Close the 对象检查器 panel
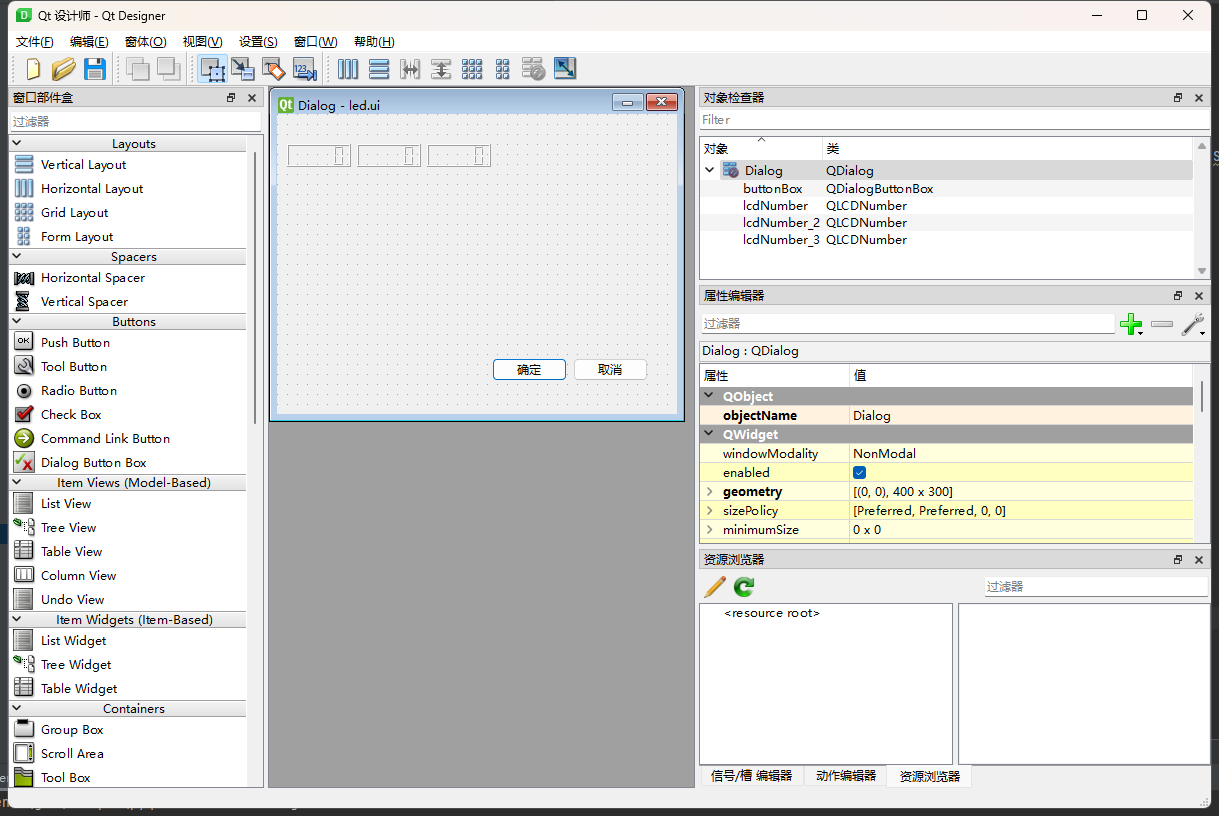The height and width of the screenshot is (816, 1219). pyautogui.click(x=1199, y=98)
